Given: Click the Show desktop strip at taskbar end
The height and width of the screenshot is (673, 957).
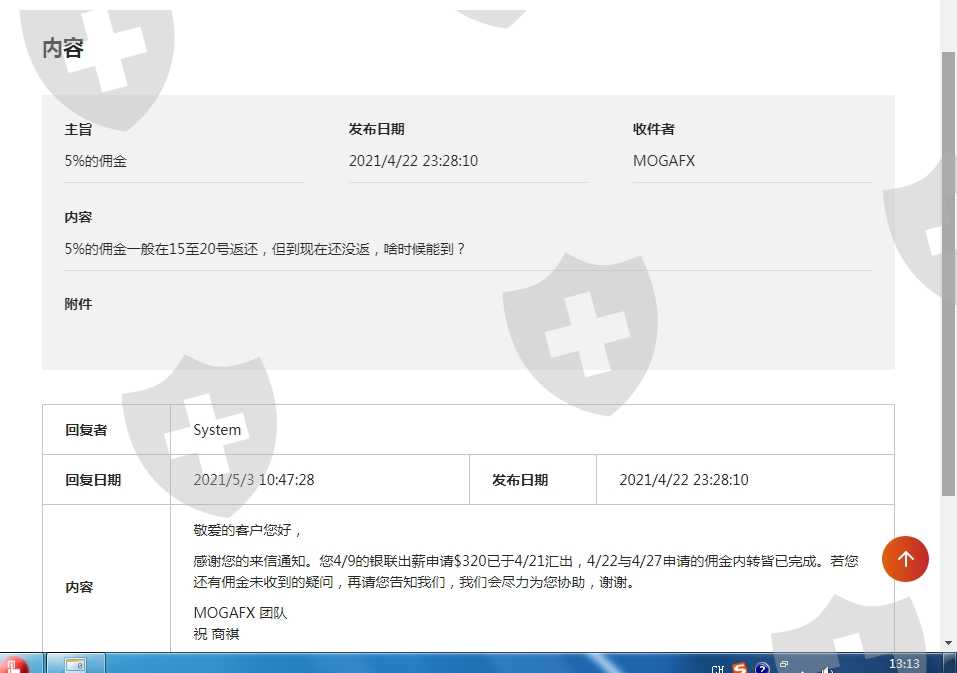Looking at the screenshot, I should point(951,663).
